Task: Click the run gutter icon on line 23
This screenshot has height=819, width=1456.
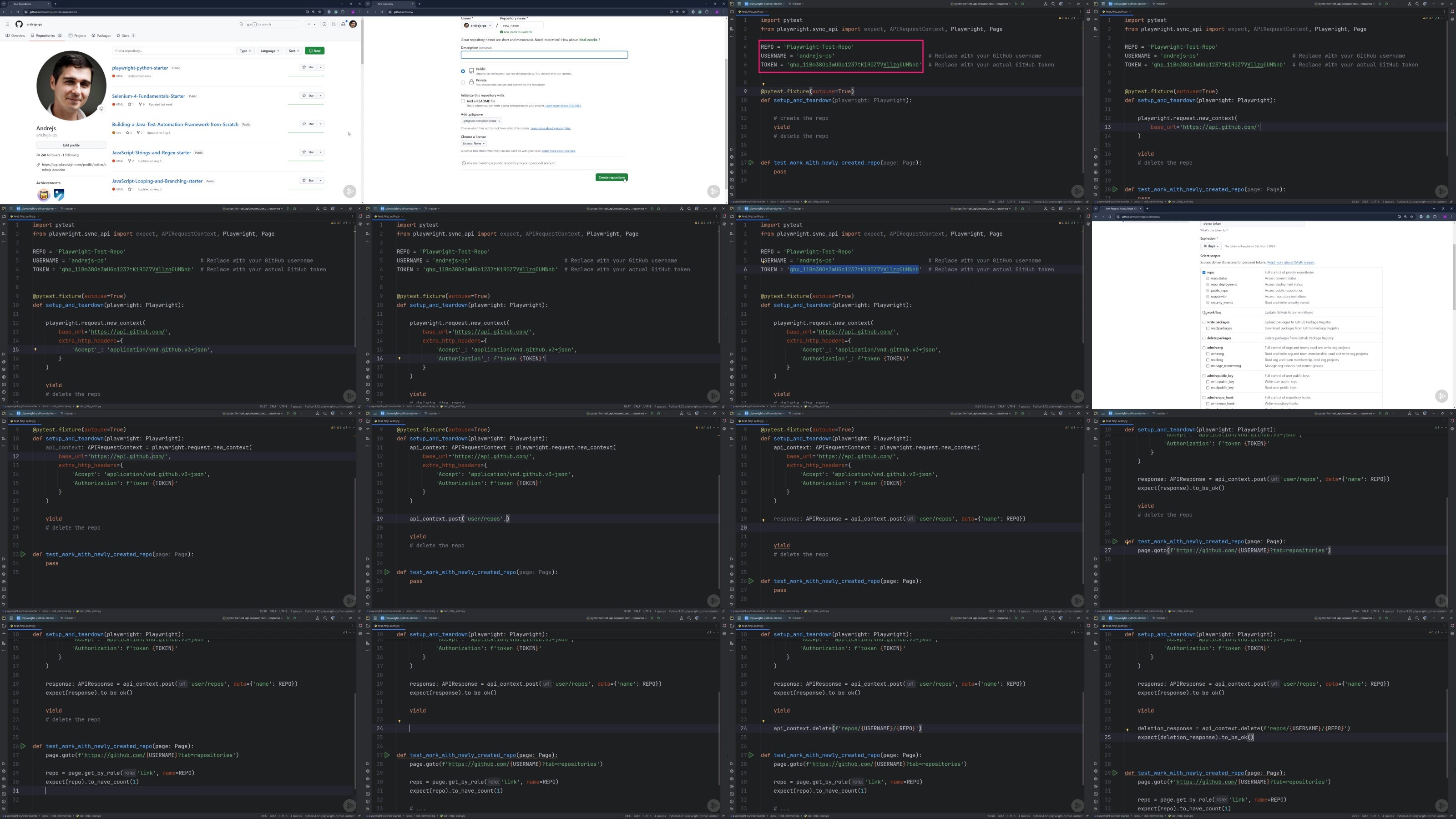Action: [23, 555]
